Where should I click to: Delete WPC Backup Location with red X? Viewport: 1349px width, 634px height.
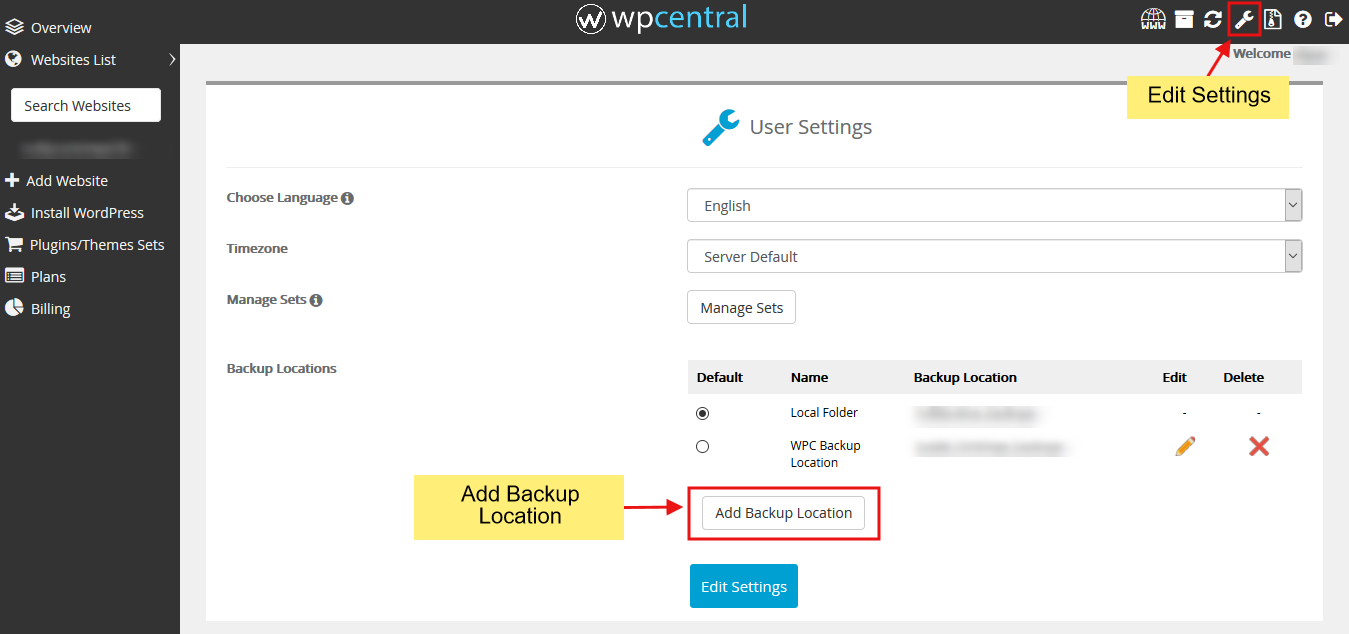pos(1259,447)
